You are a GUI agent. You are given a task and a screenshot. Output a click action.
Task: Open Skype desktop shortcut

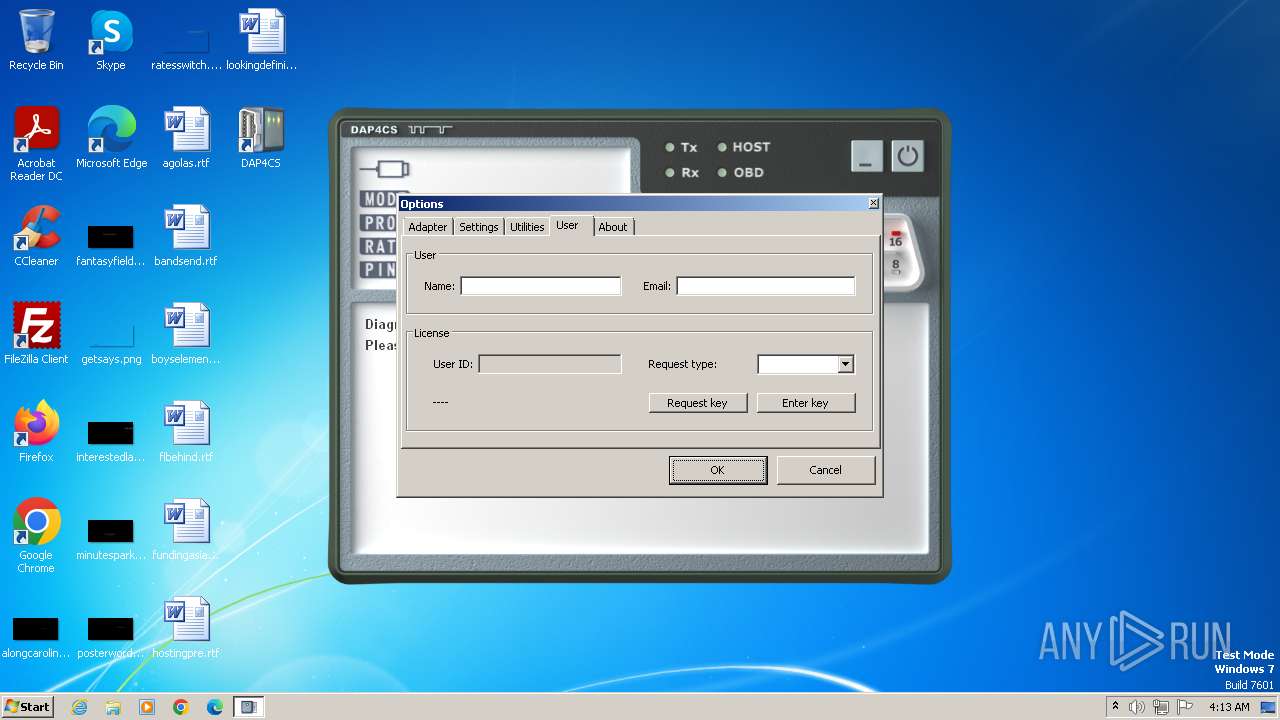coord(111,40)
